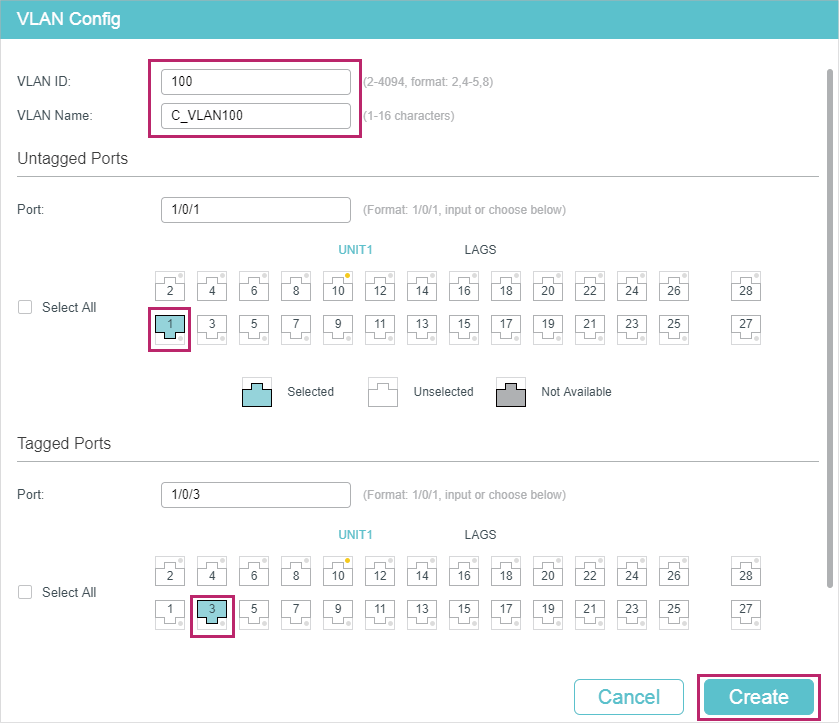The image size is (839, 723).
Task: Switch to UNIT1 tab in Untagged Ports
Action: (355, 250)
